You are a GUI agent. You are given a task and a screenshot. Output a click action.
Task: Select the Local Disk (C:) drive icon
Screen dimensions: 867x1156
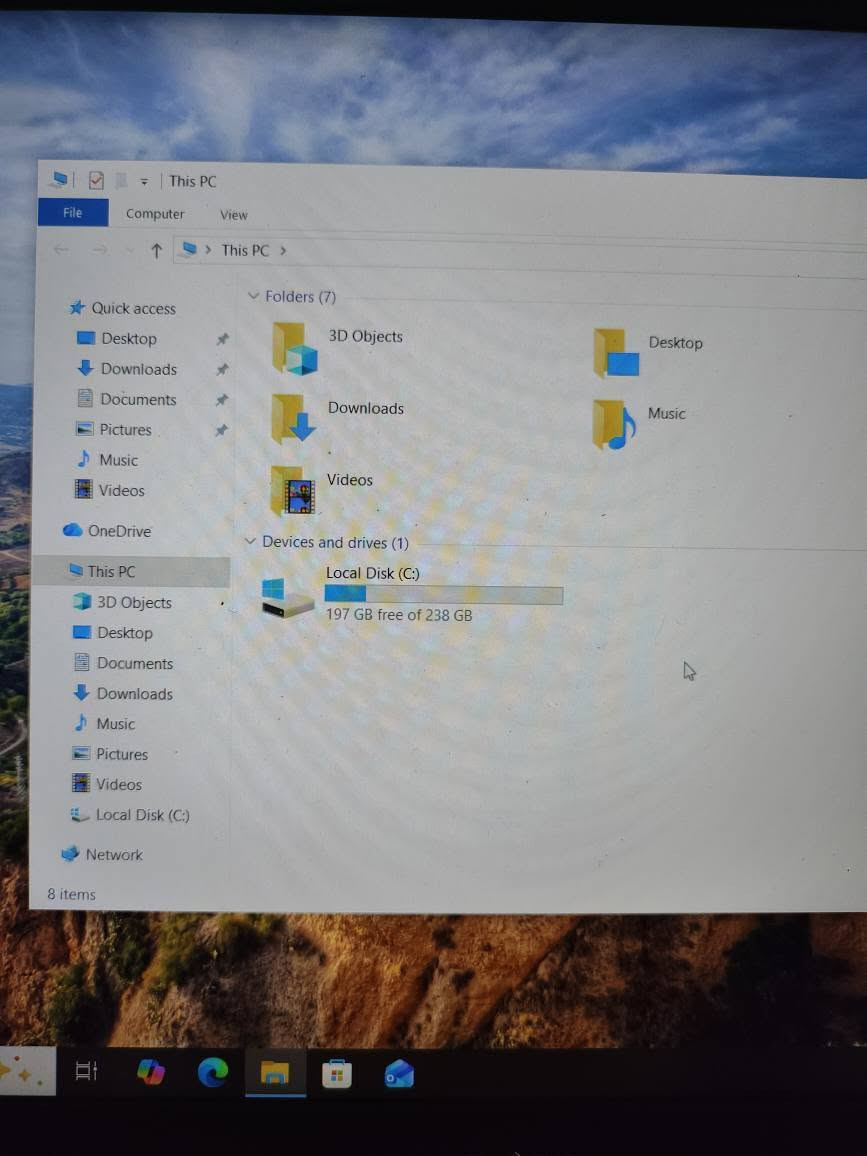point(288,597)
